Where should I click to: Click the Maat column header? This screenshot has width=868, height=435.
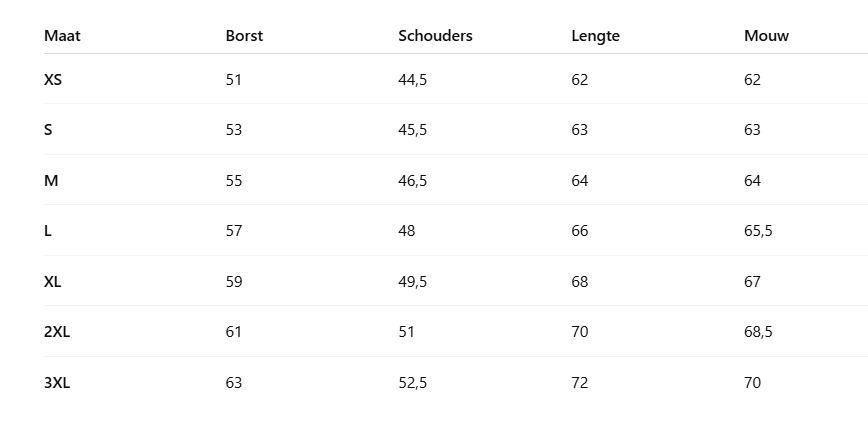tap(62, 36)
